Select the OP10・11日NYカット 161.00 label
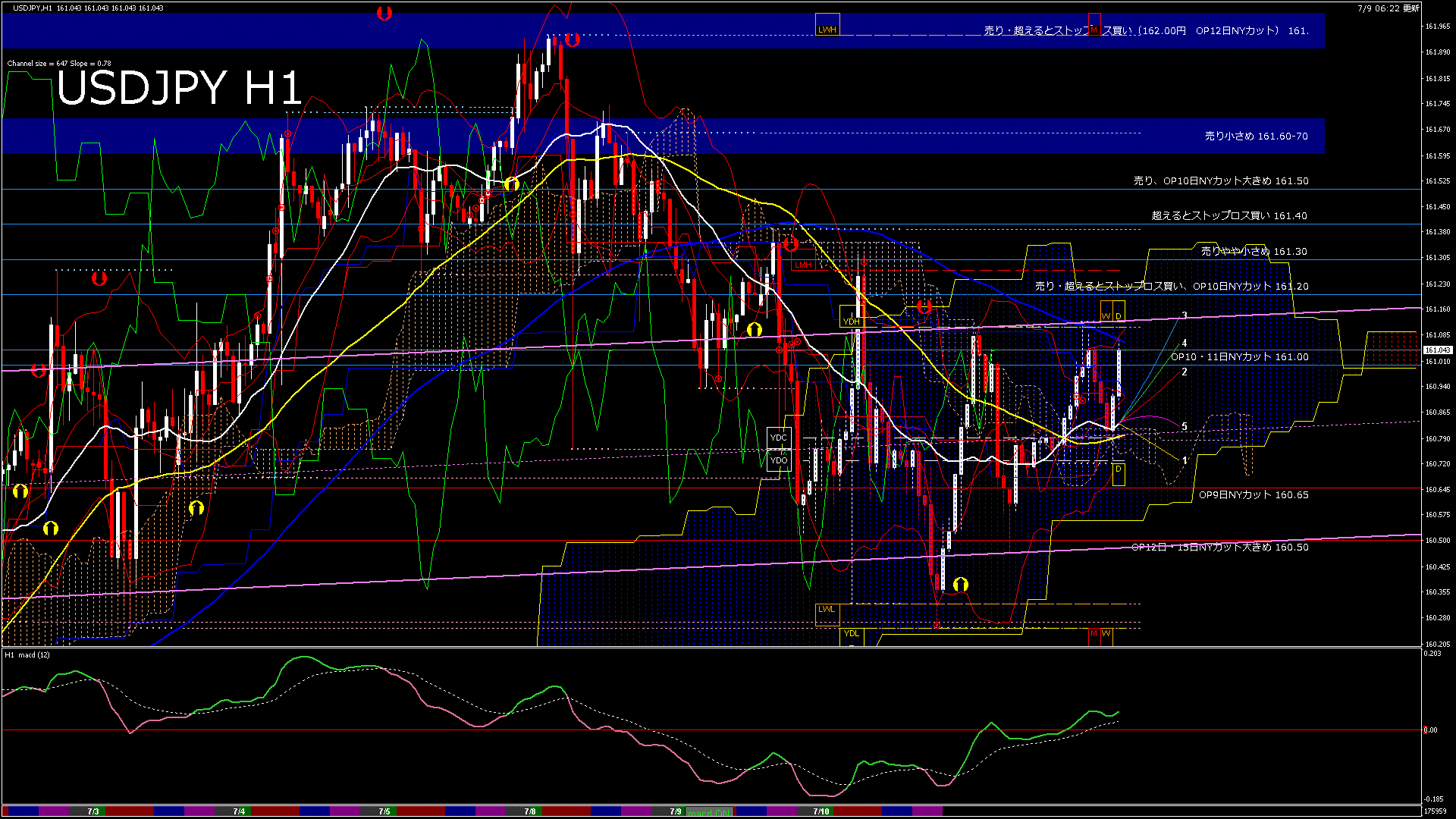This screenshot has width=1456, height=819. pos(1239,356)
